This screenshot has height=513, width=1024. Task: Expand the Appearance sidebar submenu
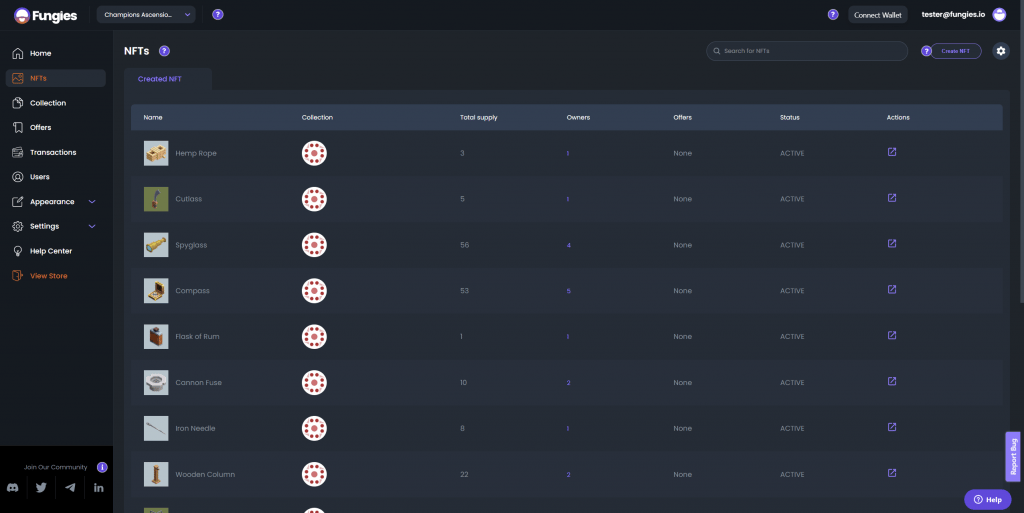(x=92, y=202)
